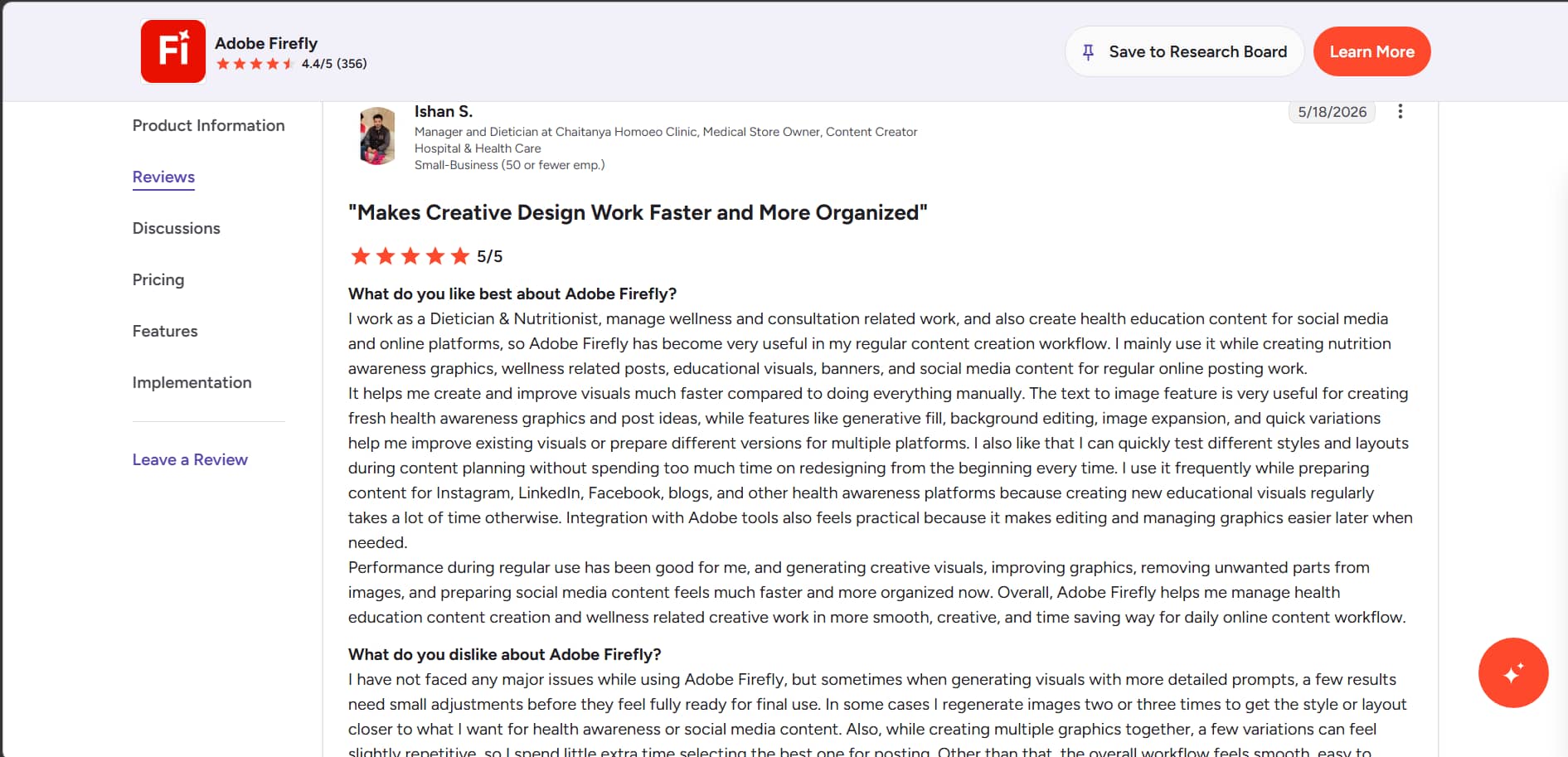The height and width of the screenshot is (757, 1568).
Task: Open the floating AI sparkle assistant button
Action: (1512, 672)
